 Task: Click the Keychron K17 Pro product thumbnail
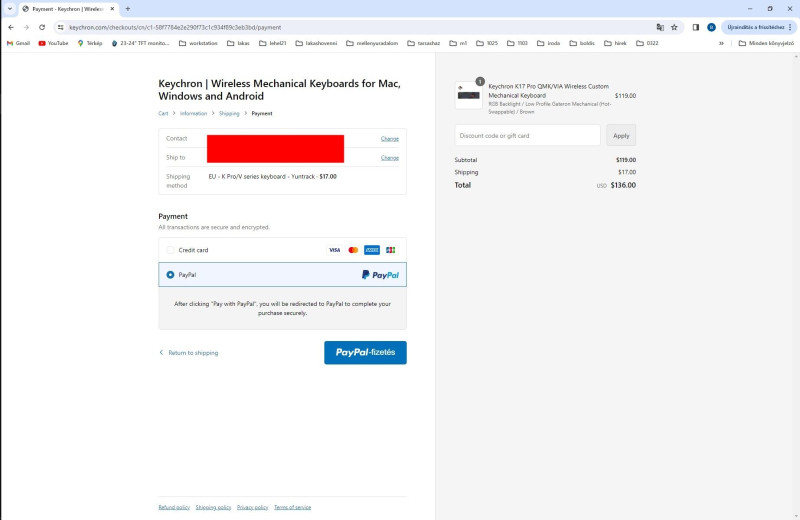(x=468, y=95)
